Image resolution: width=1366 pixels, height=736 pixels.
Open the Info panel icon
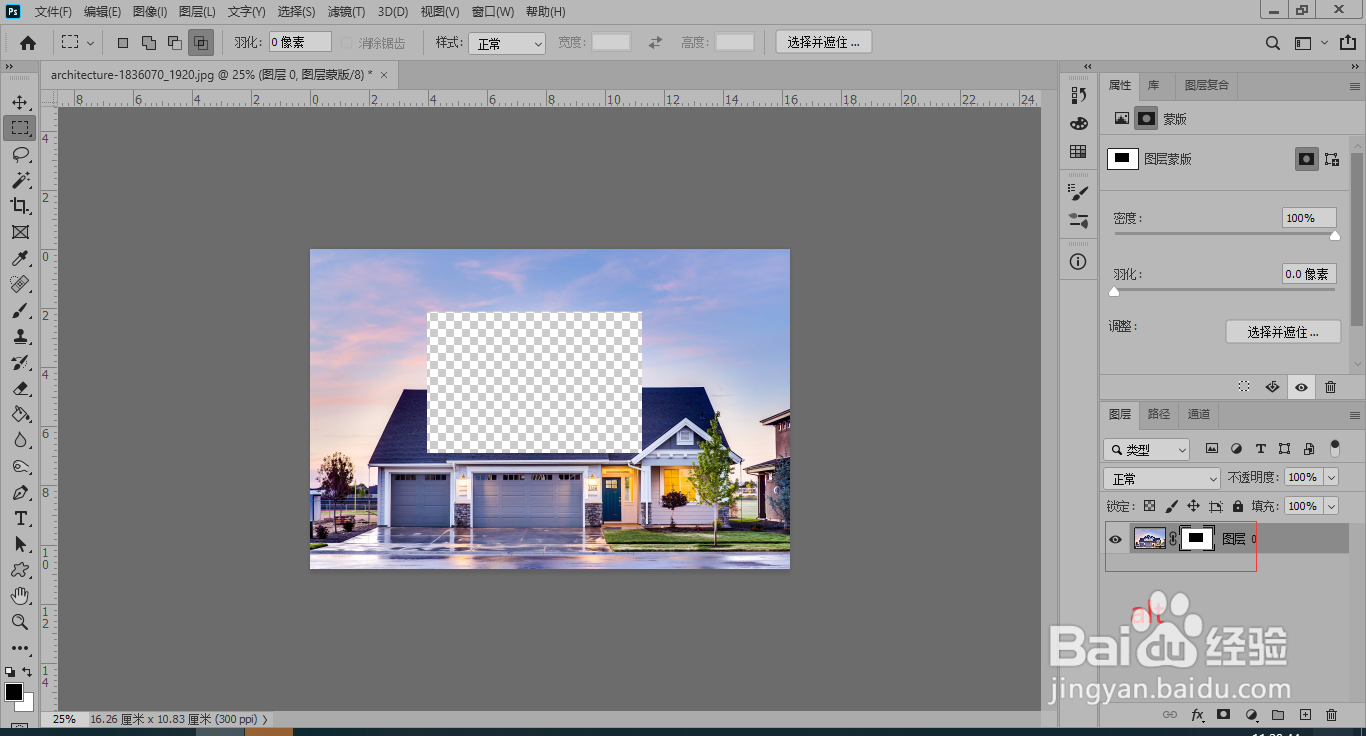(1078, 262)
